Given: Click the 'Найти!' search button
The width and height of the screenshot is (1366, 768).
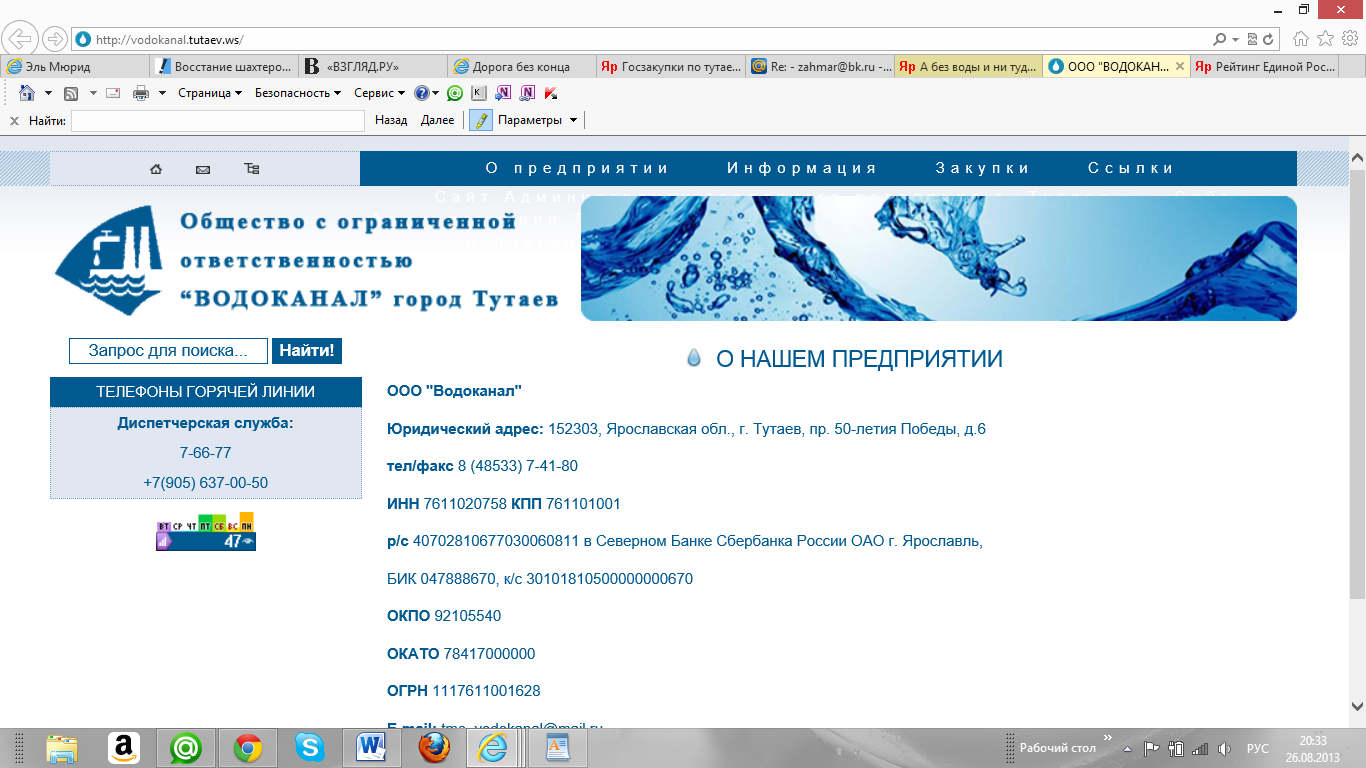Looking at the screenshot, I should click(x=307, y=351).
